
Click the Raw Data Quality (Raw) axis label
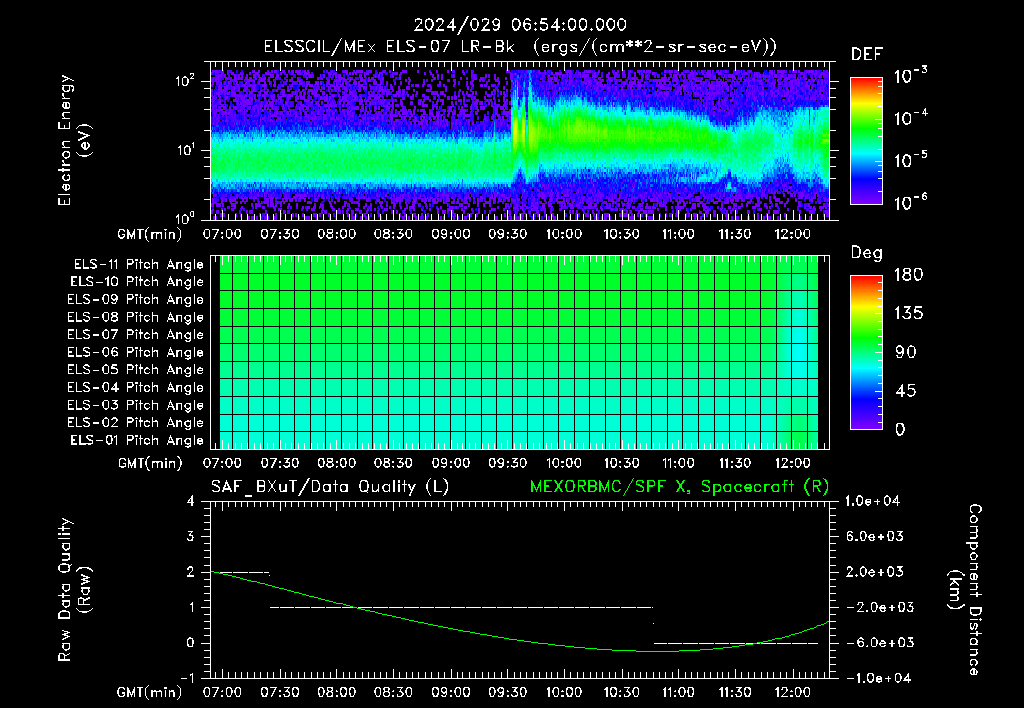(x=74, y=590)
